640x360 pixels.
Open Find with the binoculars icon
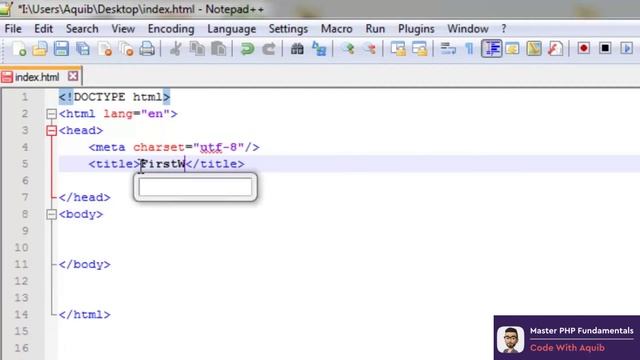297,49
